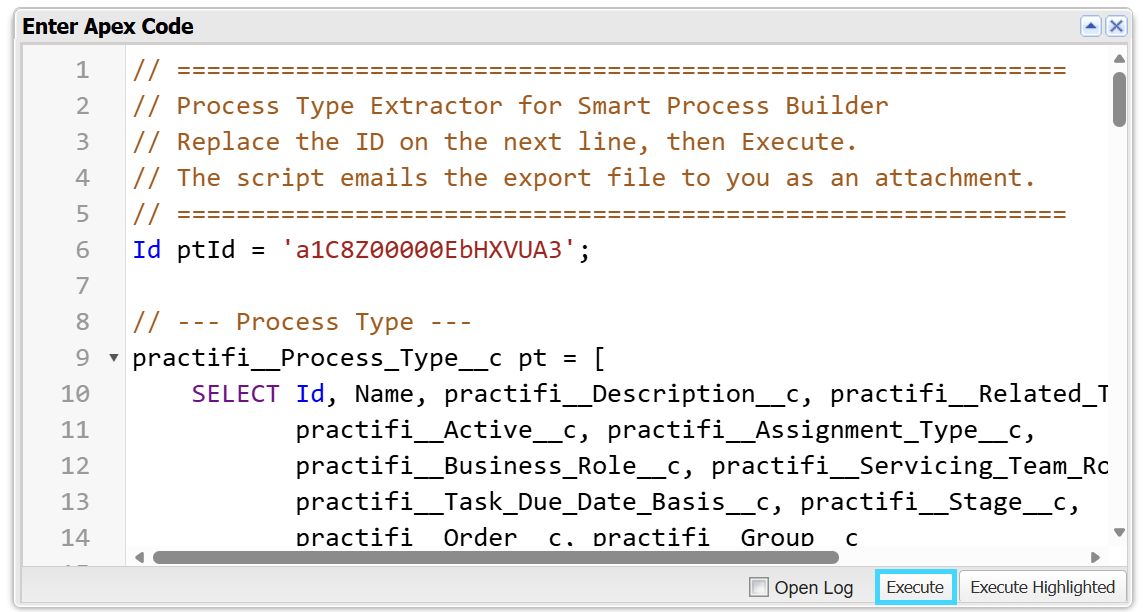Click the 'Enter Apex Code' window title
Screen dimensions: 1143x612
tap(108, 26)
